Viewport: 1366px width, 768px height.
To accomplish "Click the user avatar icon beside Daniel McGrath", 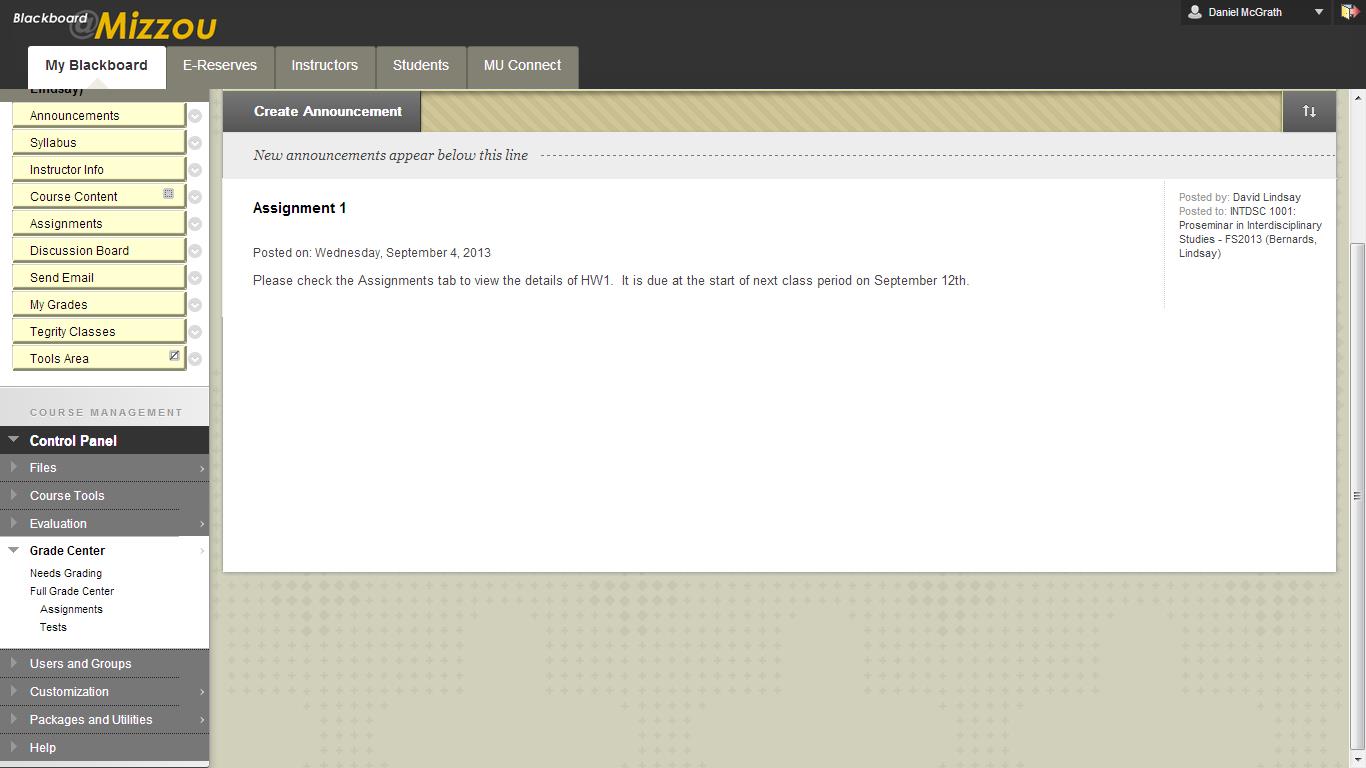I will click(x=1194, y=12).
